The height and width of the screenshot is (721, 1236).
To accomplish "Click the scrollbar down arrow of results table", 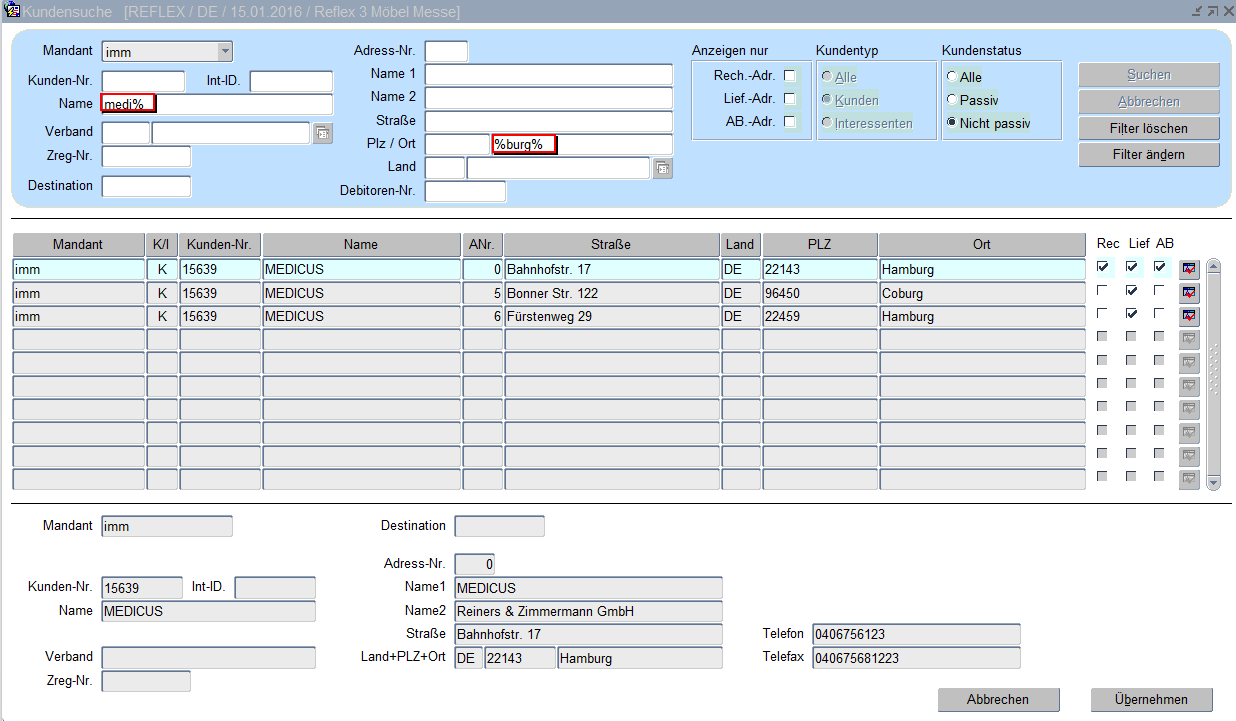I will (x=1214, y=482).
